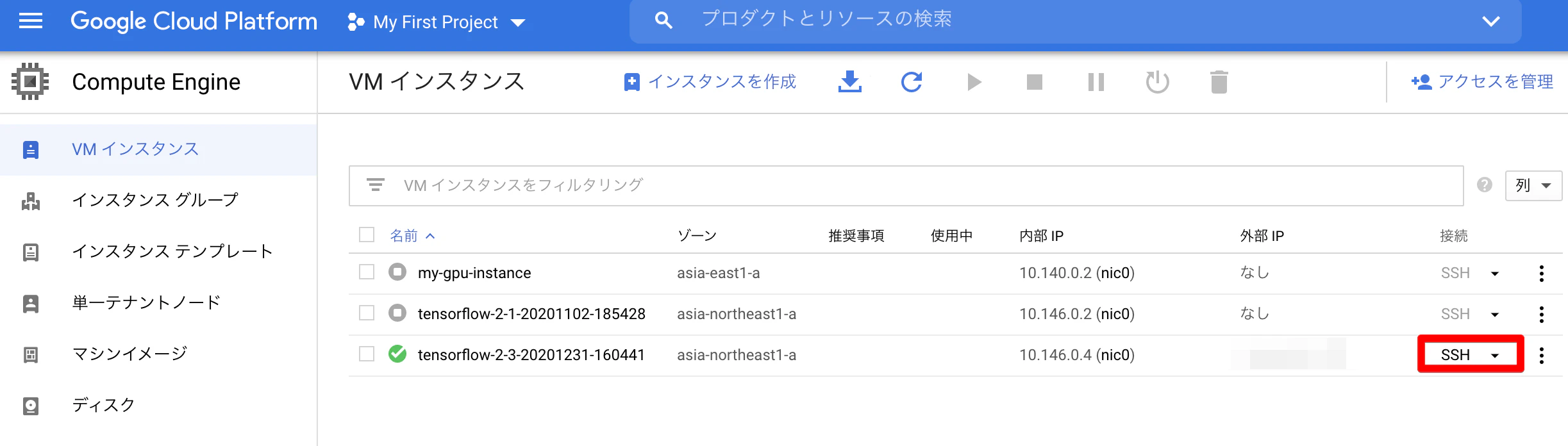This screenshot has width=1568, height=446.
Task: Check the tensorflow-2-1-20201102-185428 row checkbox
Action: (x=367, y=313)
